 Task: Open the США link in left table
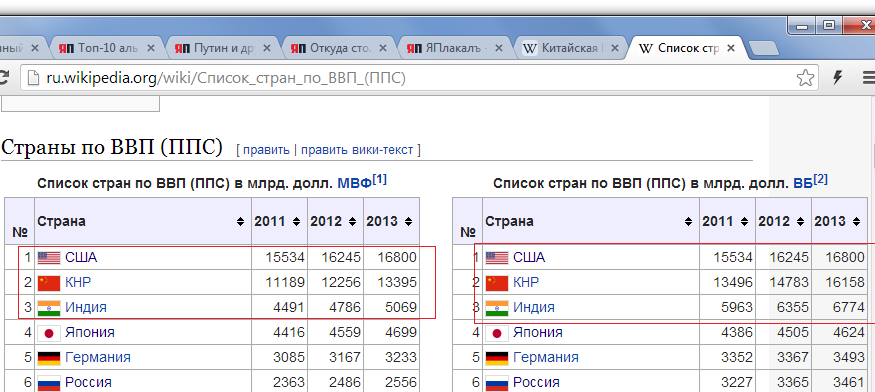coord(81,257)
